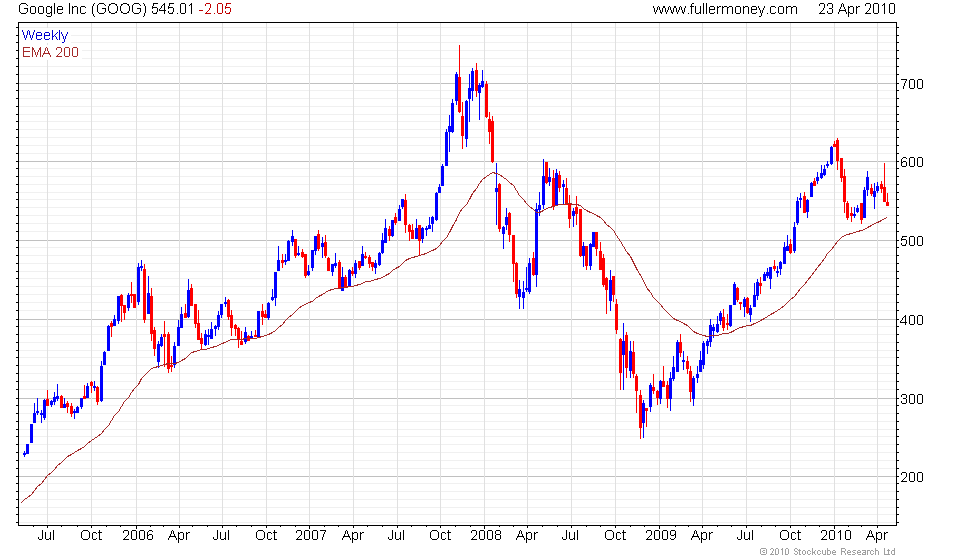Screen dimensions: 980x560
Task: Click the 200 price axis label
Action: 912,477
